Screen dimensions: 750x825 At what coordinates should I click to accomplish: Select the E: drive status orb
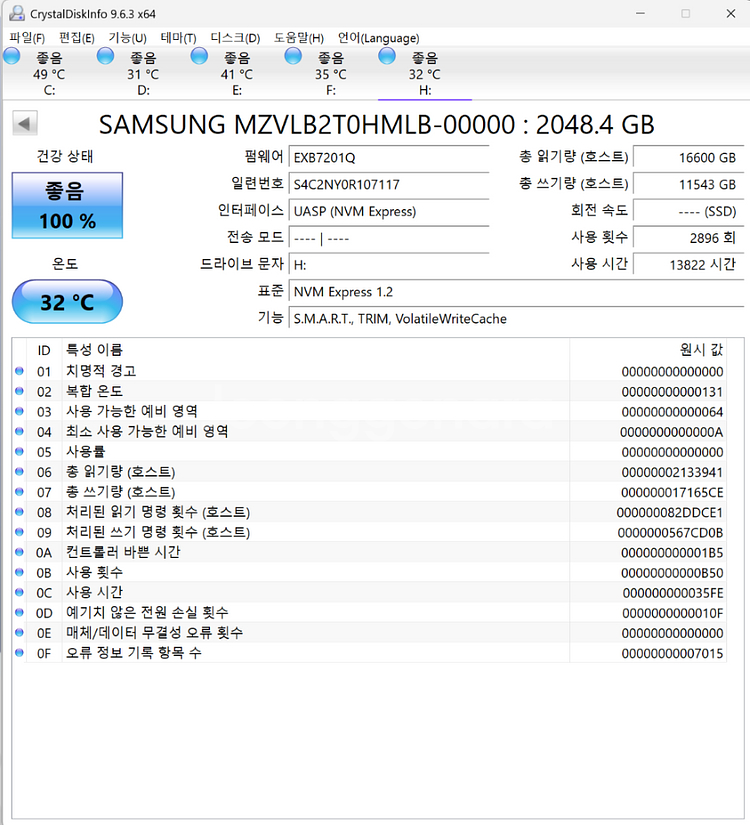(x=199, y=56)
